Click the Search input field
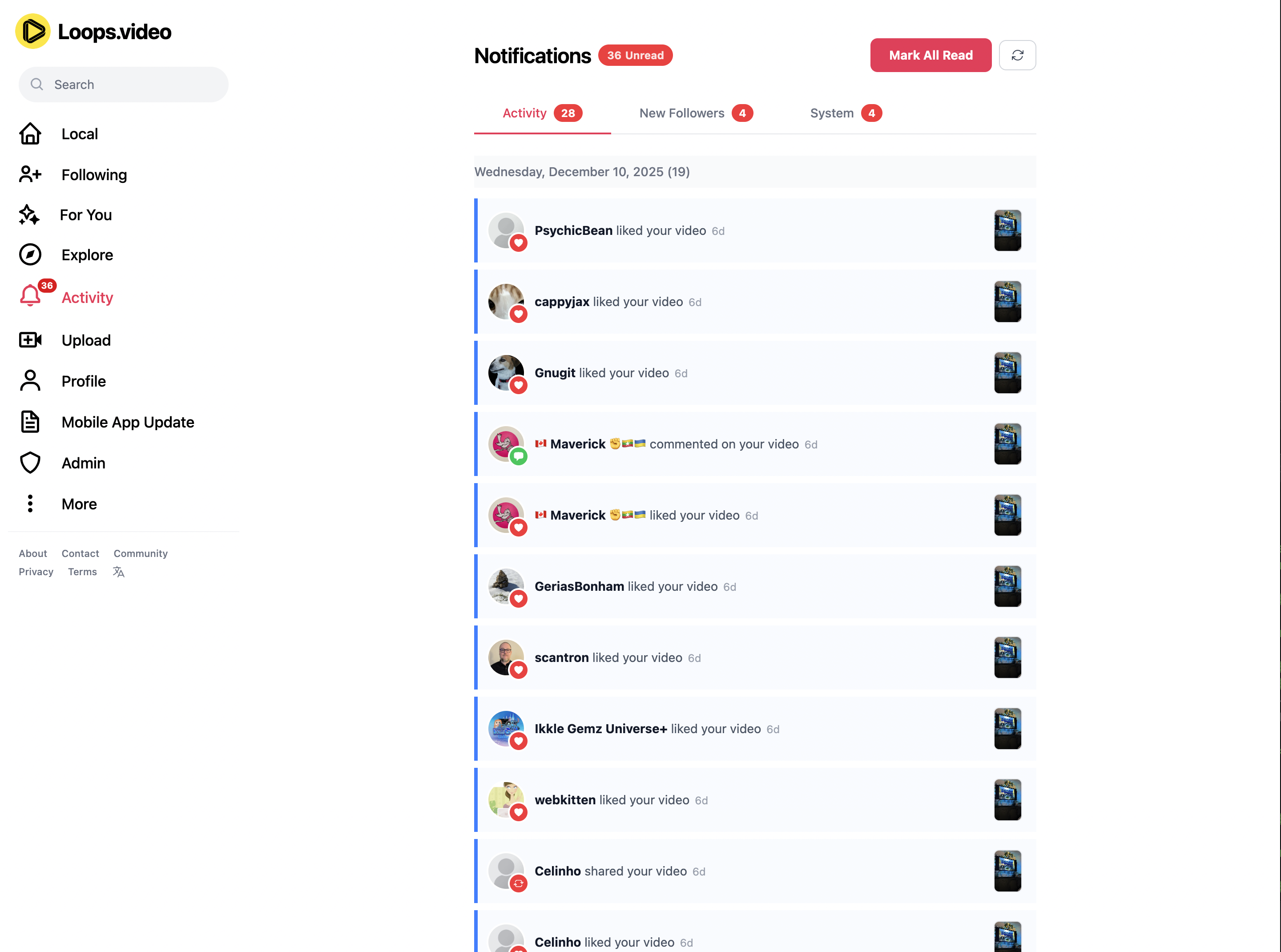This screenshot has height=952, width=1281. click(123, 85)
